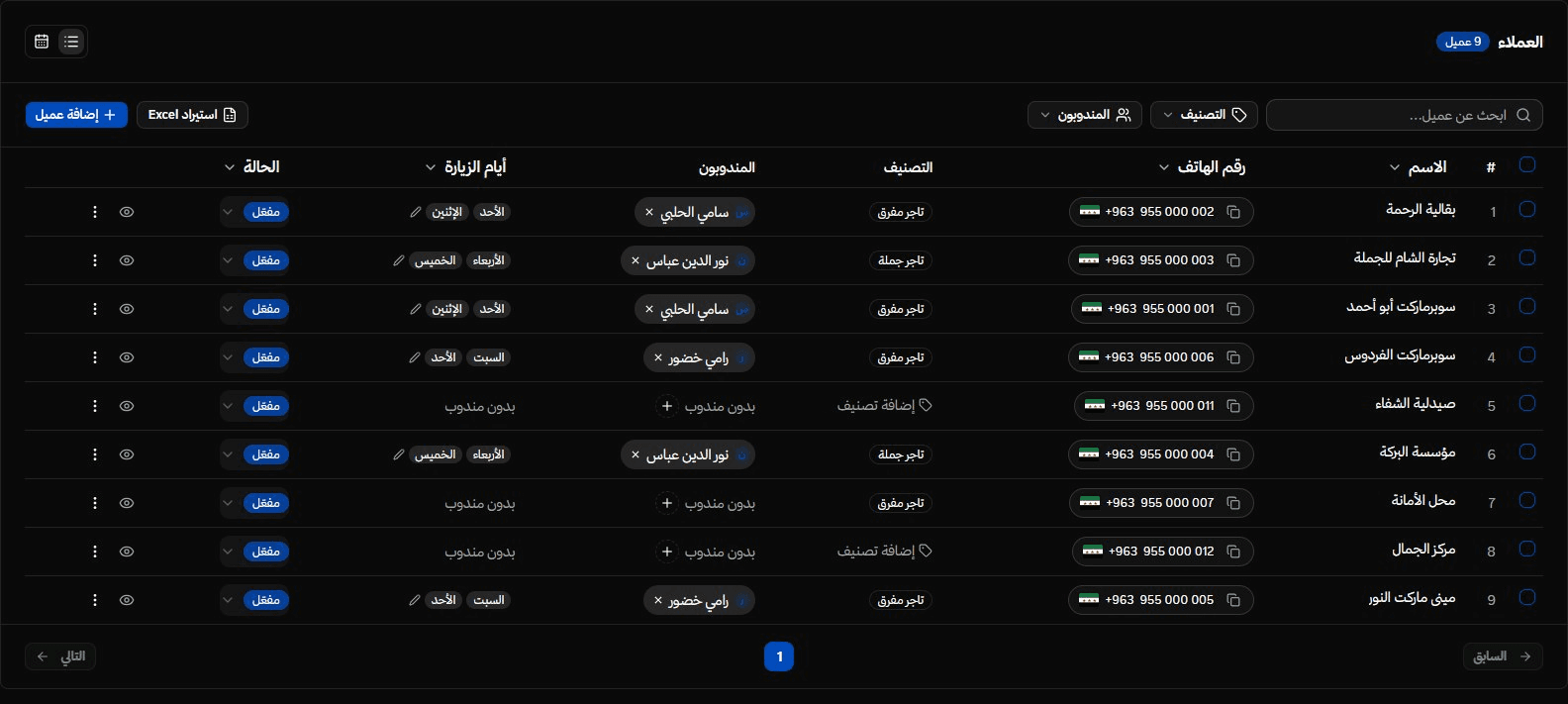The image size is (1568, 704).
Task: Open status dropdown for تجارة الشام للجملة
Action: tap(254, 260)
